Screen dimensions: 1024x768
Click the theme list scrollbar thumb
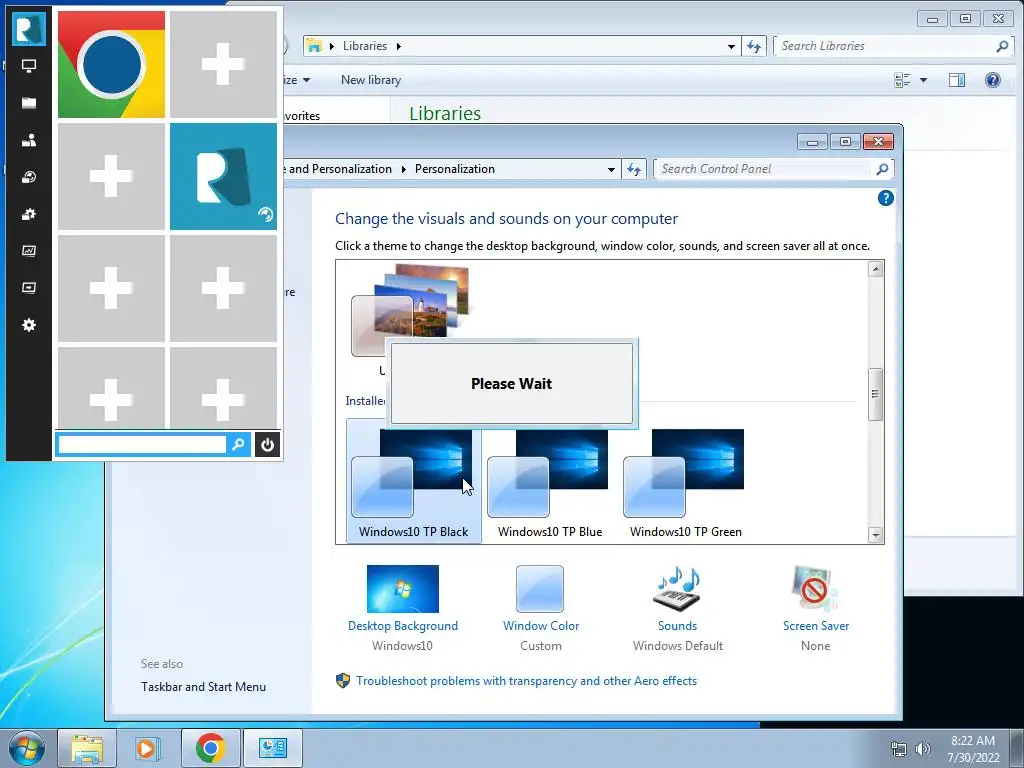pos(876,394)
